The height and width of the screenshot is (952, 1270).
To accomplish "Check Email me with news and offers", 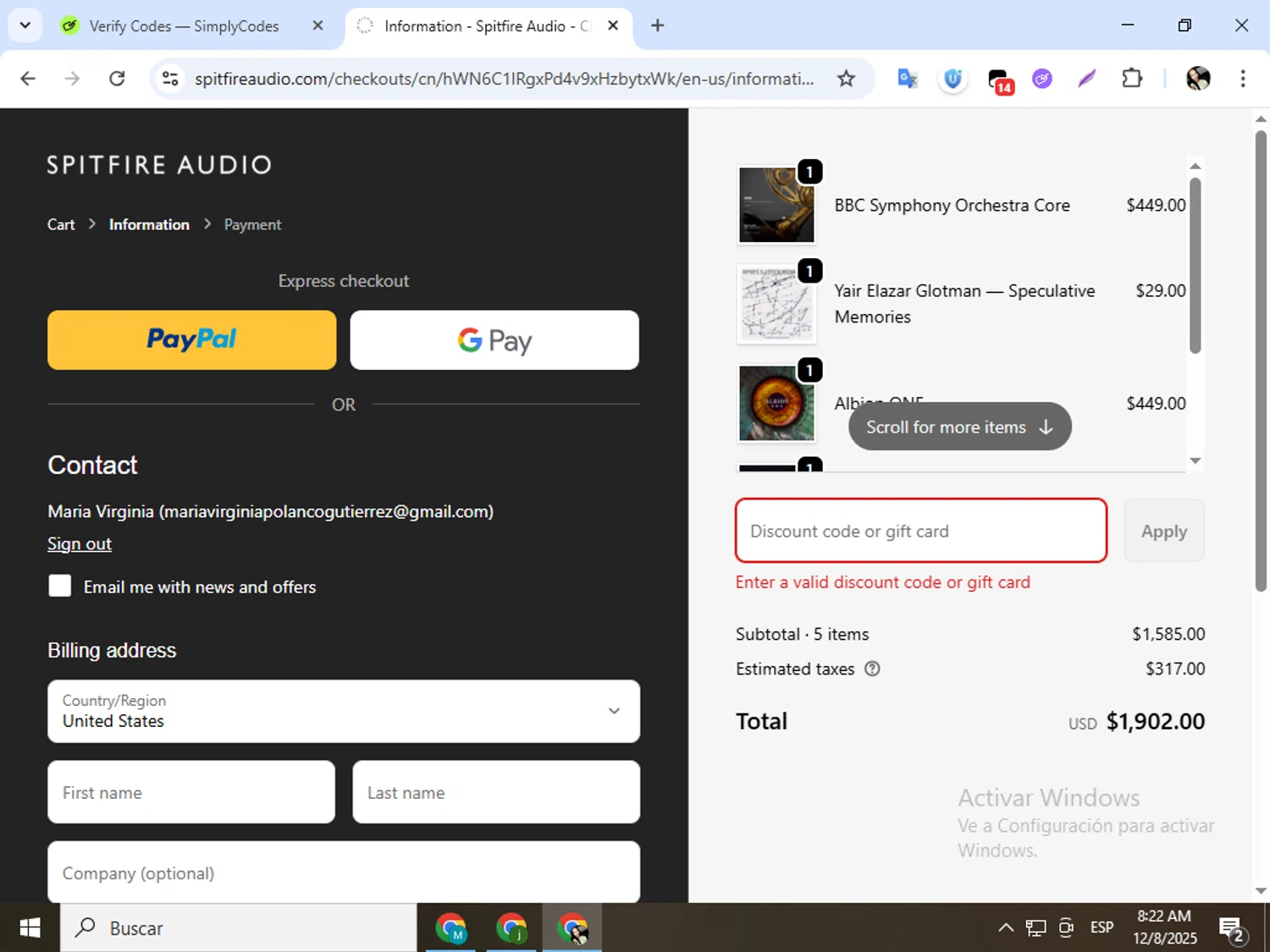I will (x=60, y=586).
